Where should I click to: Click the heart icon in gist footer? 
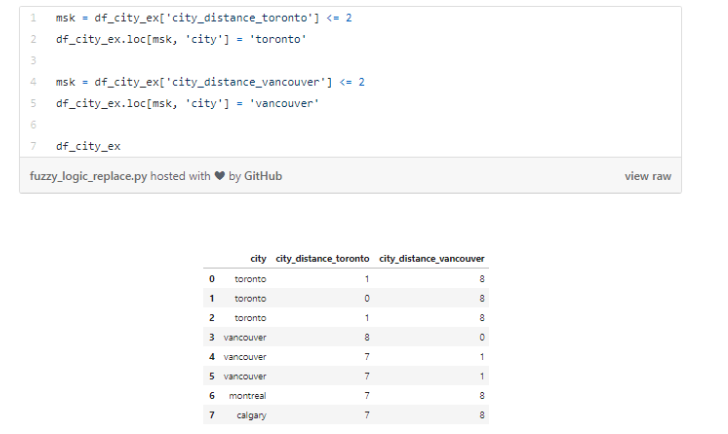point(218,176)
